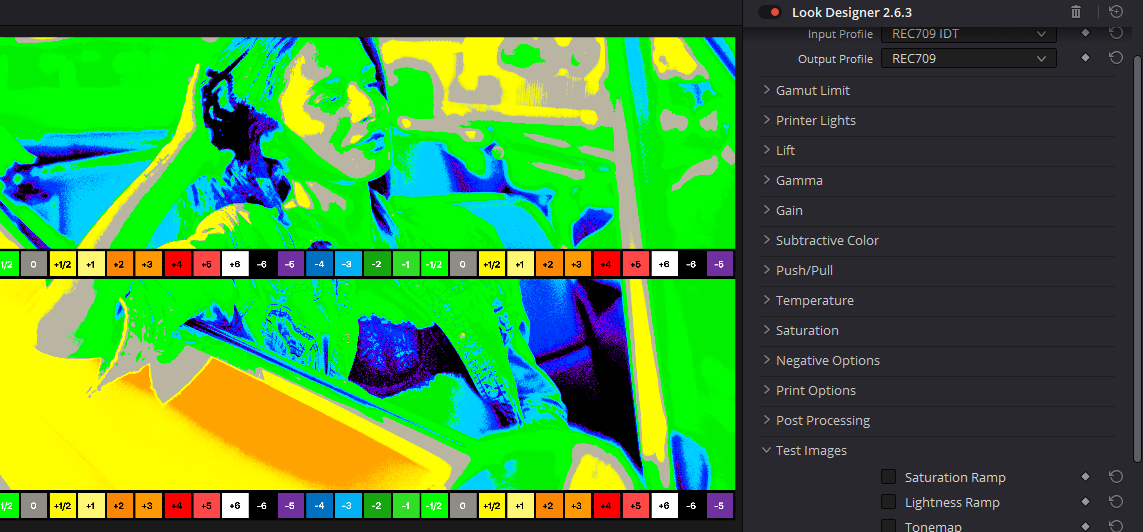Reset the Tonemap parameter
The height and width of the screenshot is (532, 1143).
click(x=1115, y=525)
